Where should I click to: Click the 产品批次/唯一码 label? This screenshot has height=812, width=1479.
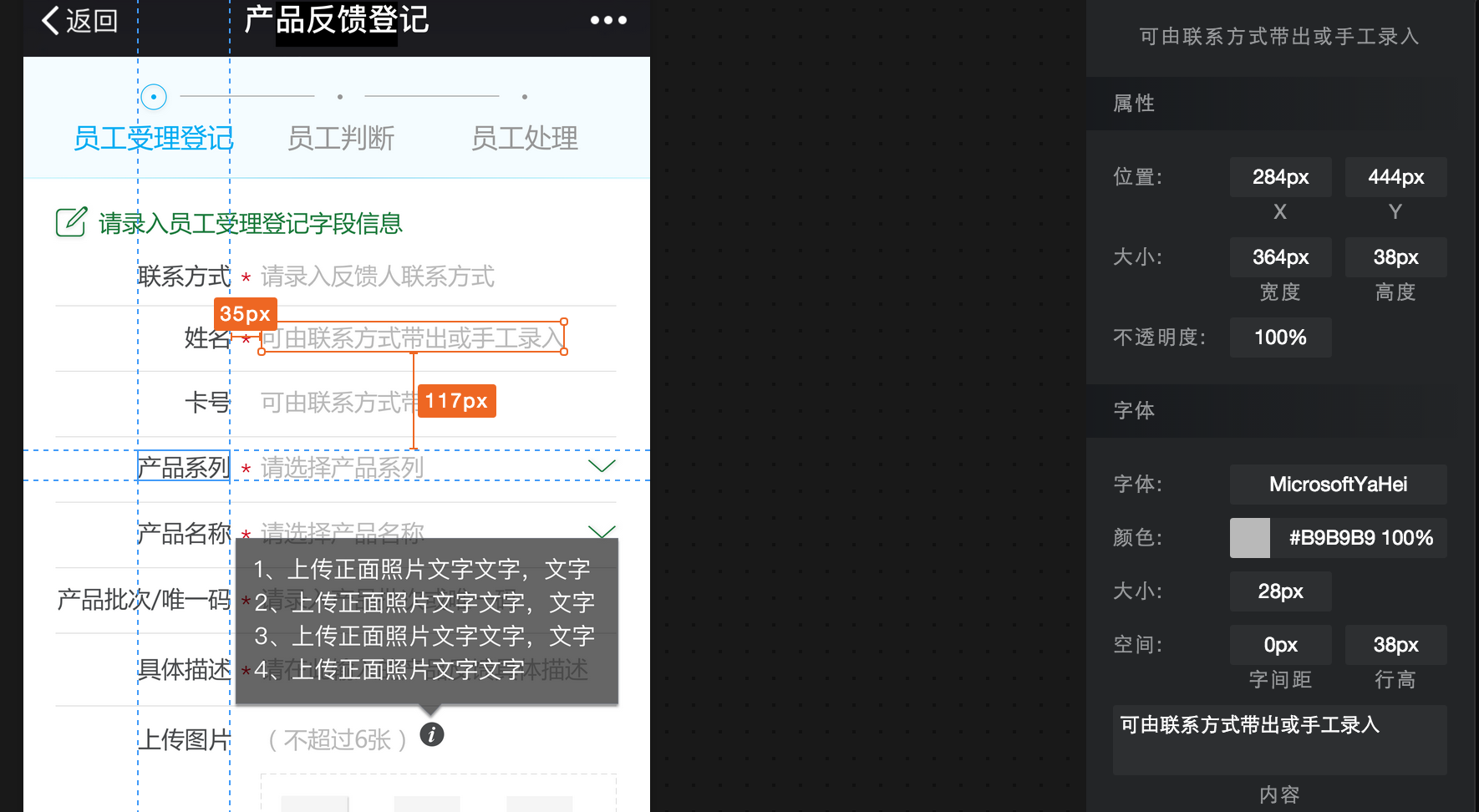click(x=144, y=599)
